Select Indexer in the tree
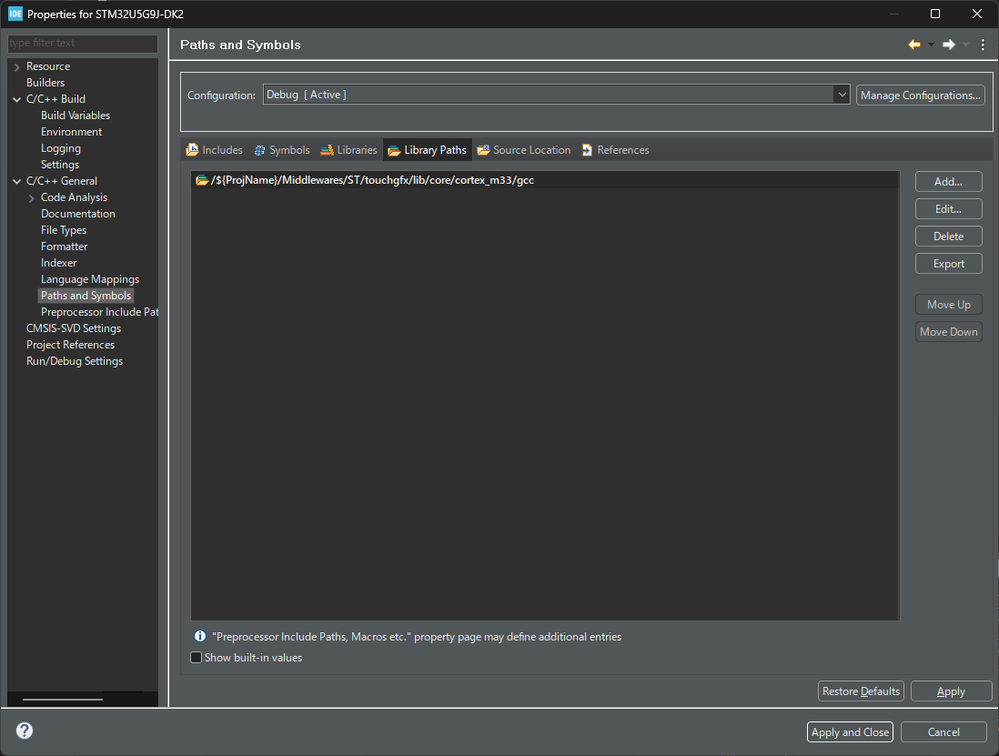The height and width of the screenshot is (756, 999). [59, 262]
